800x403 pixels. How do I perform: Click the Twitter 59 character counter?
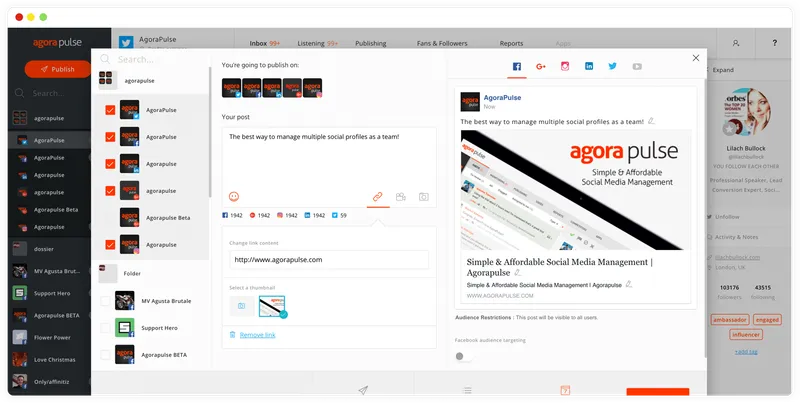(x=339, y=215)
